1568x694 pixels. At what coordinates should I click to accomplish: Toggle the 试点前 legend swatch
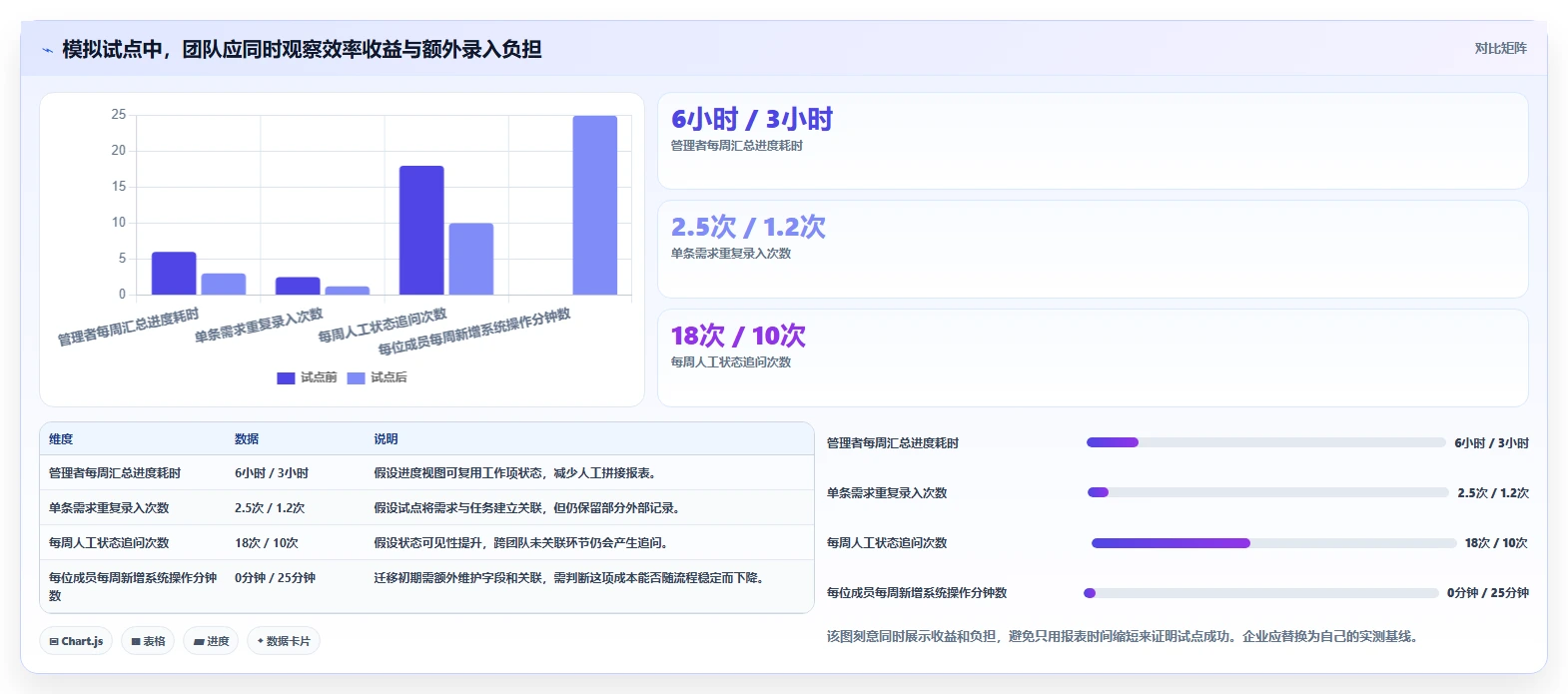tap(286, 377)
